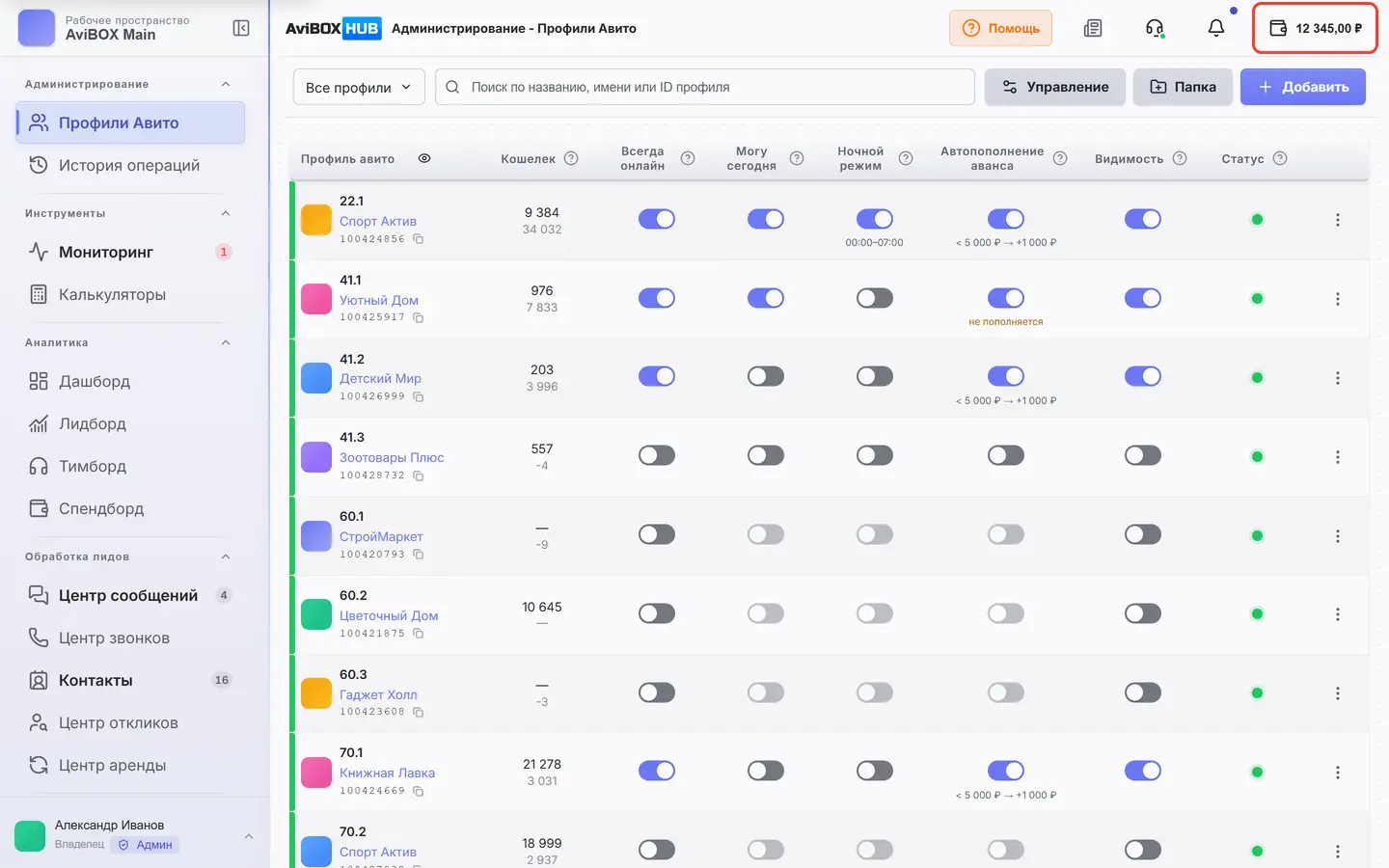
Task: Collapse the sidebar panel icon
Action: (x=241, y=28)
